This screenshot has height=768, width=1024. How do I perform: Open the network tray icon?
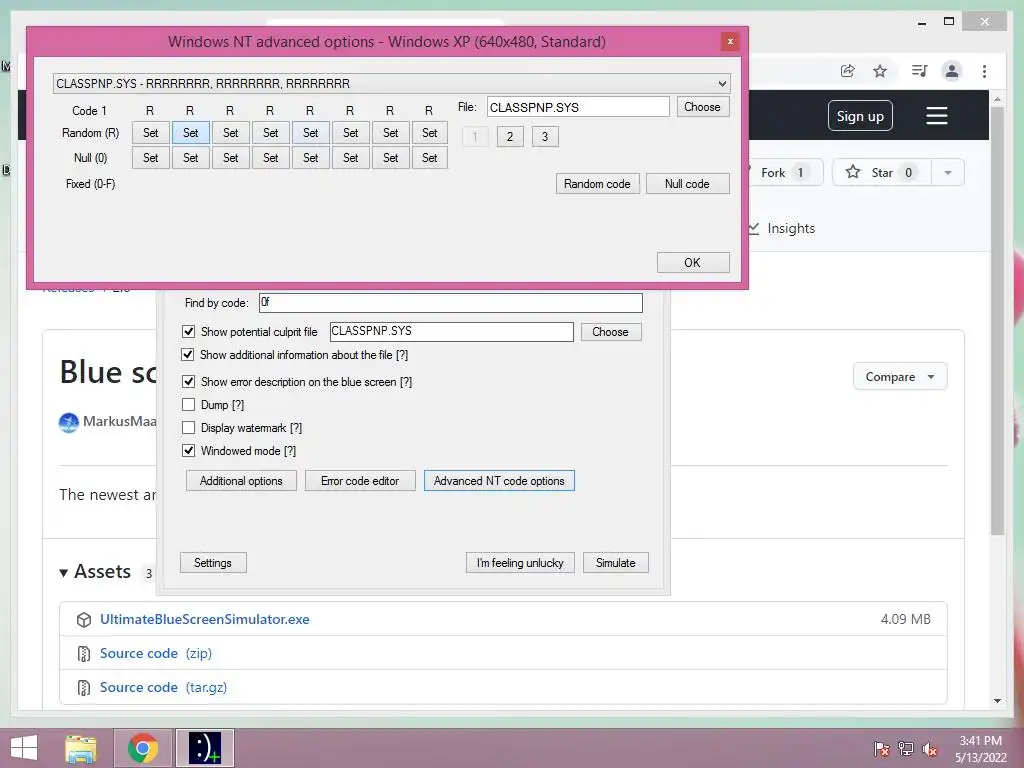tap(906, 748)
